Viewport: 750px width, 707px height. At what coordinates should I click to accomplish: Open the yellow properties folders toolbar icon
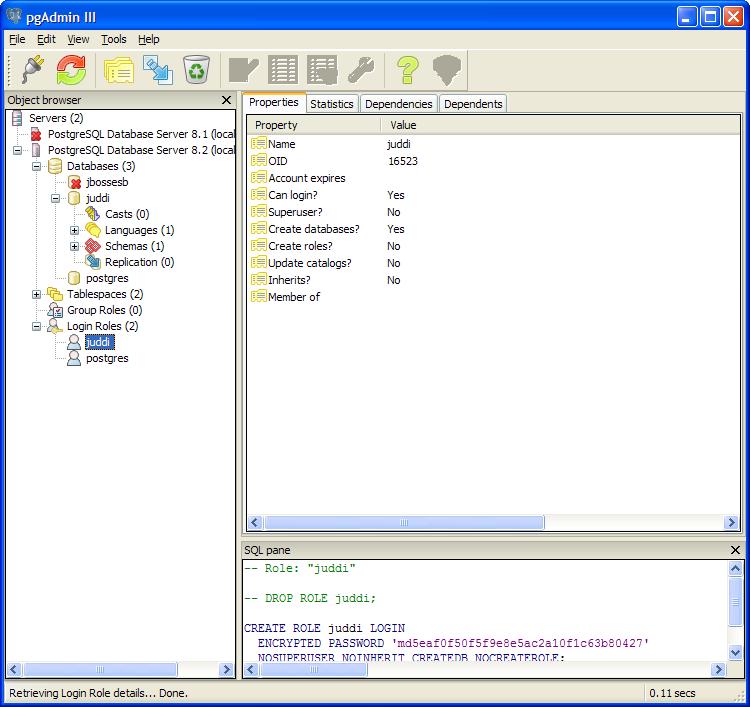119,70
